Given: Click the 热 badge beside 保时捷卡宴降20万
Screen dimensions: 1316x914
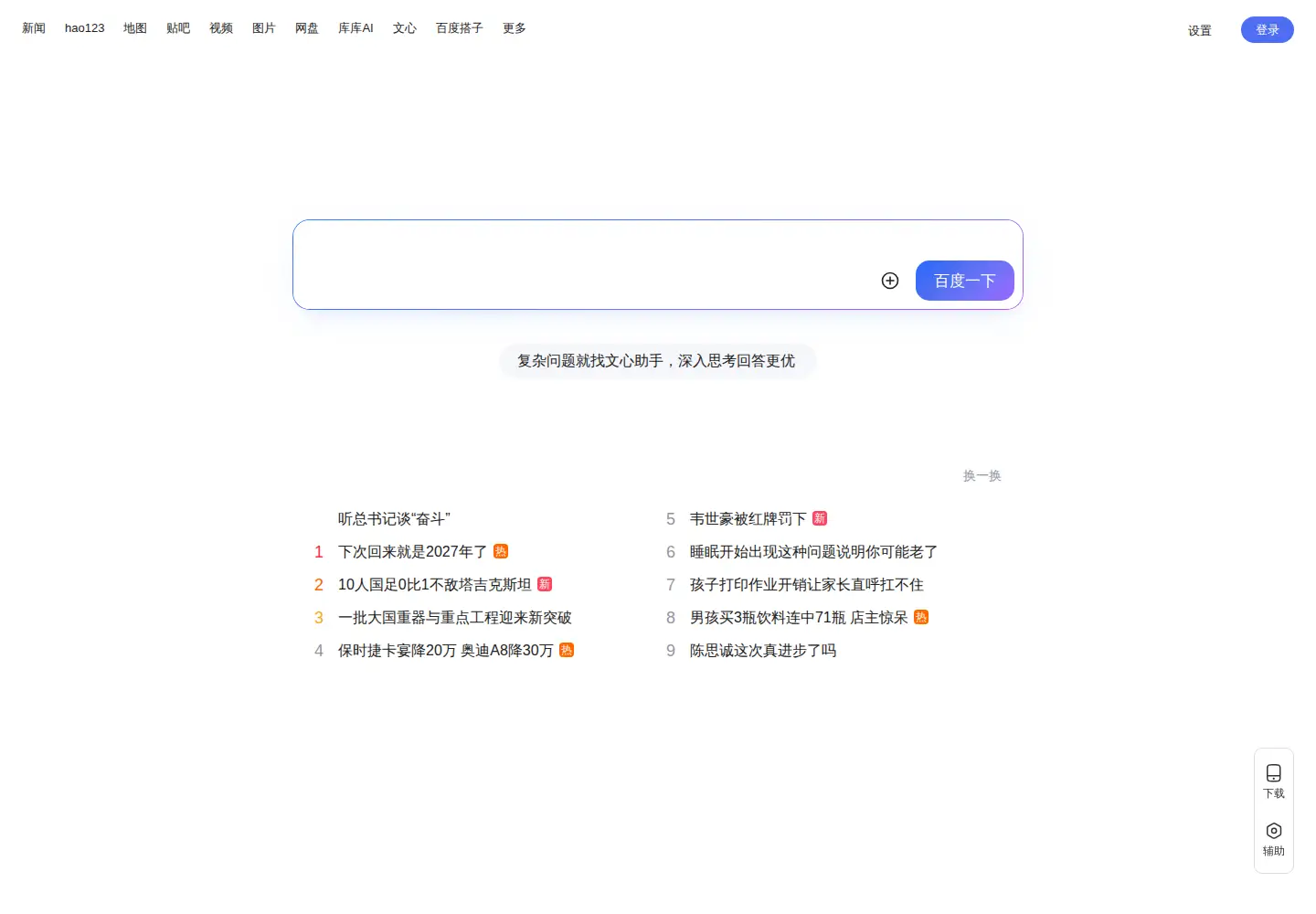Looking at the screenshot, I should [567, 650].
